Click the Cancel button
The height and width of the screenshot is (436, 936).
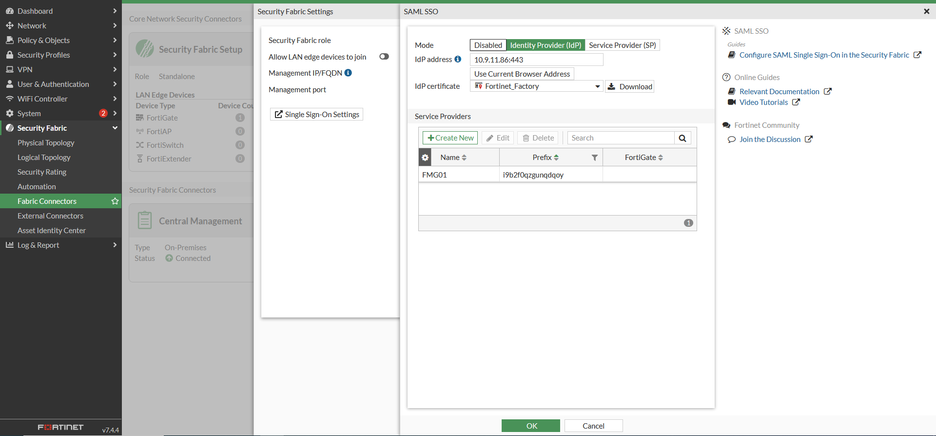click(593, 426)
